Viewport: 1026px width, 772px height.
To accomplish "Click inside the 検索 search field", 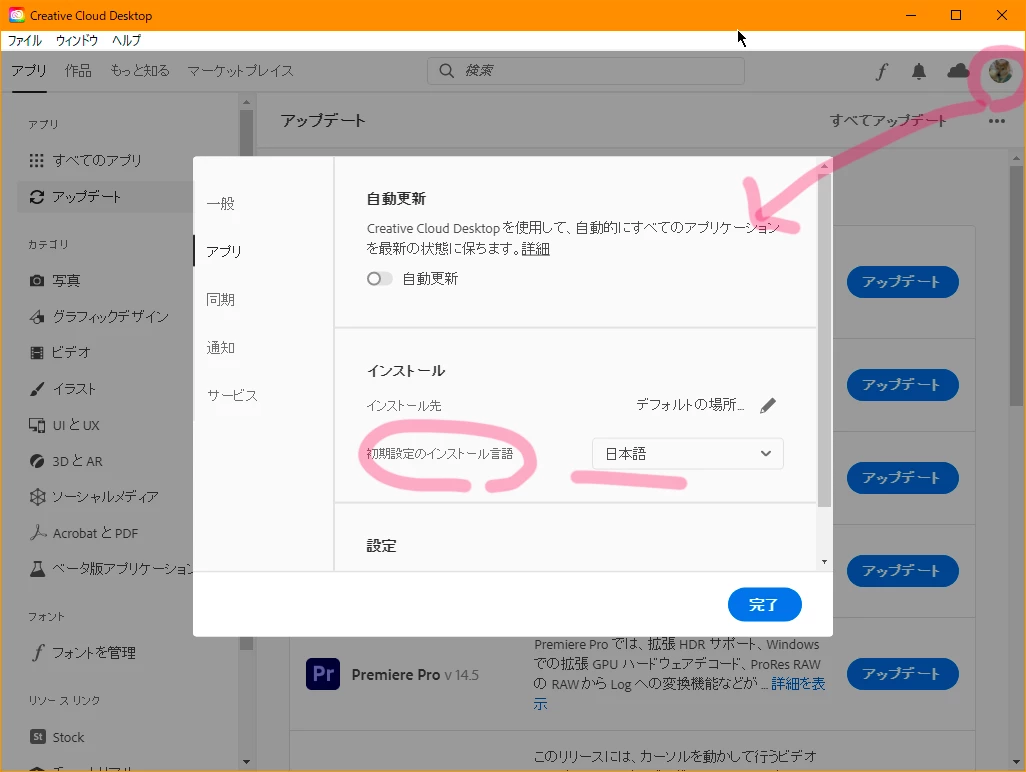I will point(586,71).
